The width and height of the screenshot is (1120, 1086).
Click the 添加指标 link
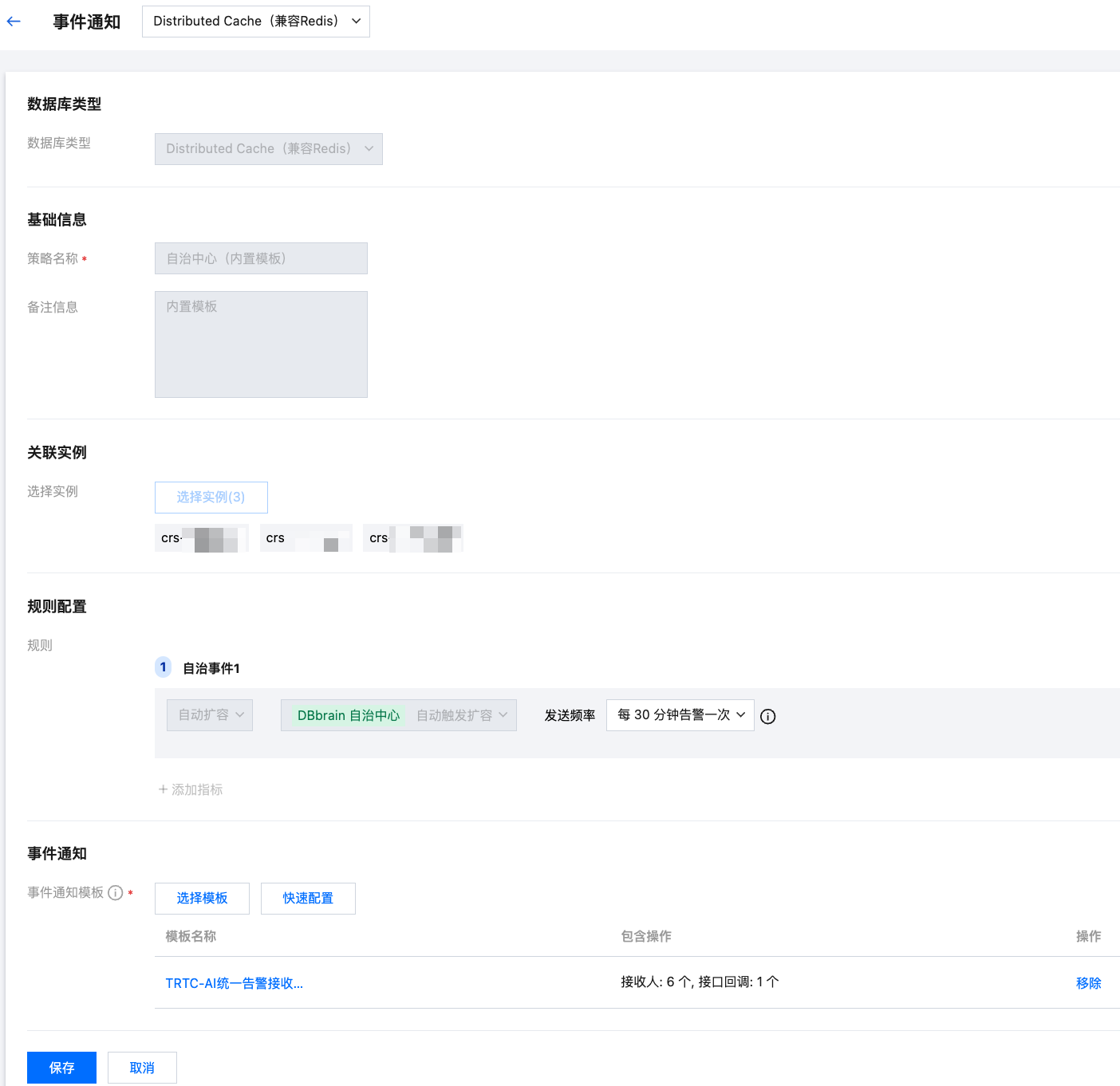191,789
